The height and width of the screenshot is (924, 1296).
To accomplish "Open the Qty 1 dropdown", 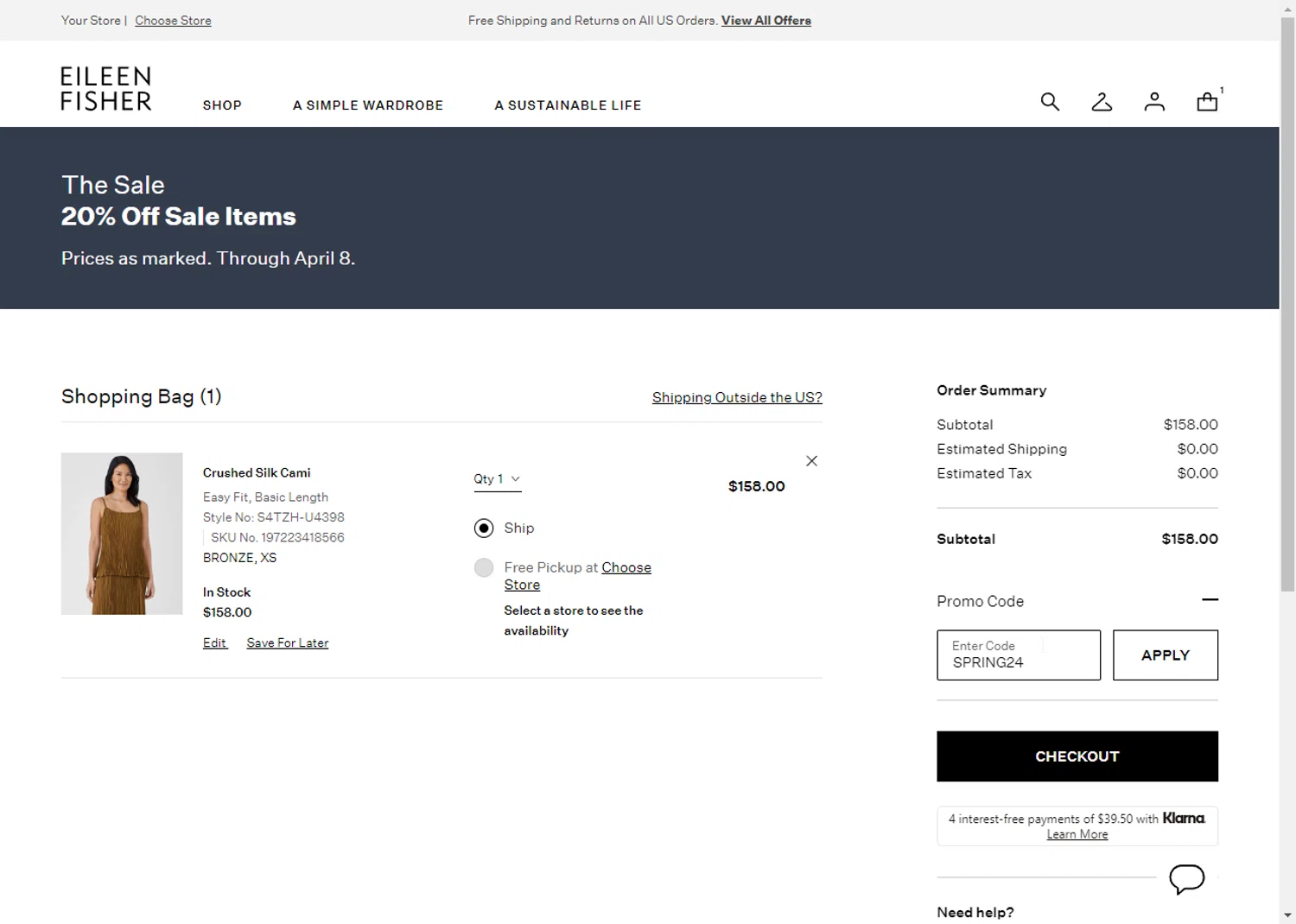I will [498, 479].
